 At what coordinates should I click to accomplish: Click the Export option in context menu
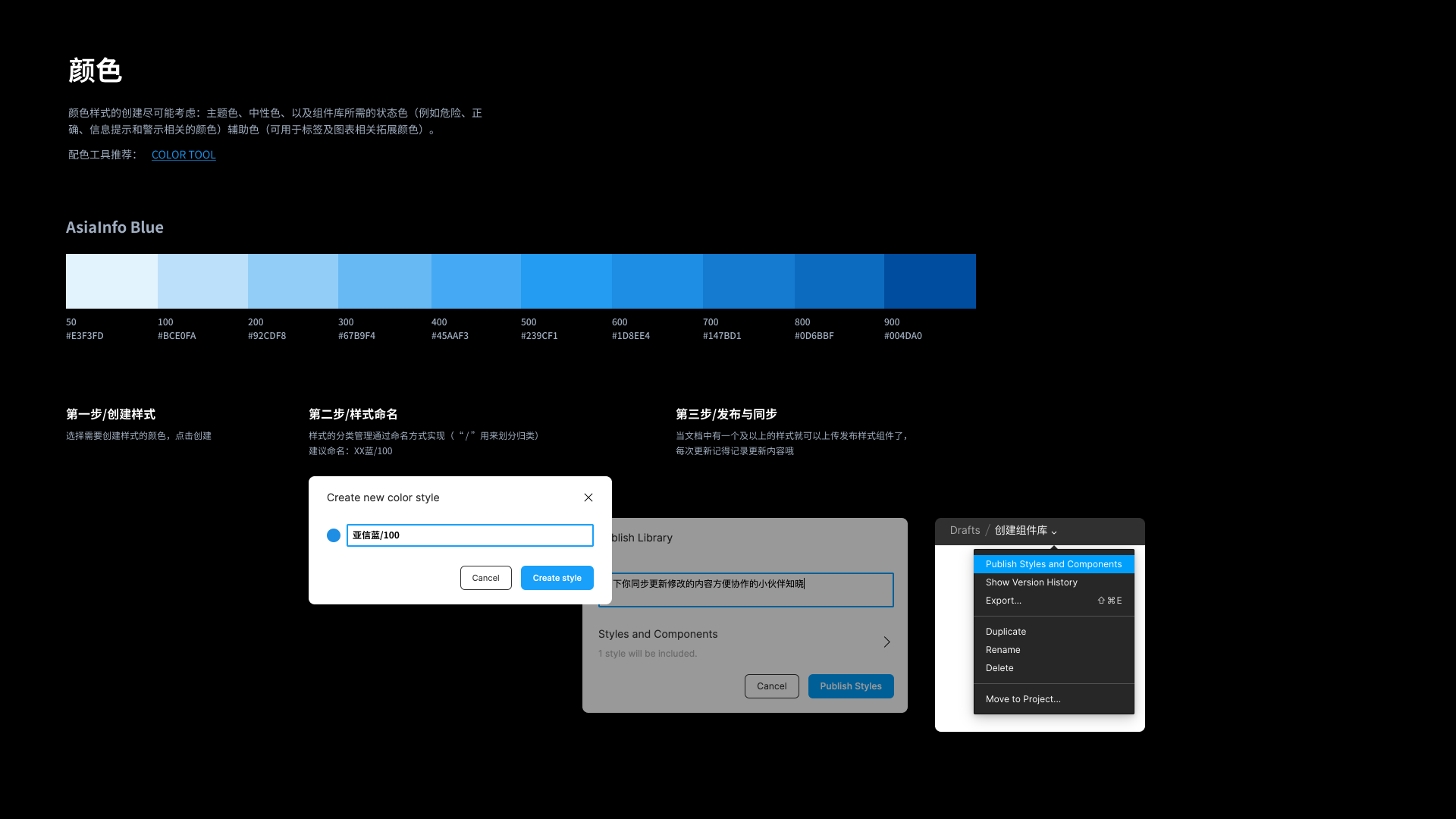click(x=1003, y=600)
